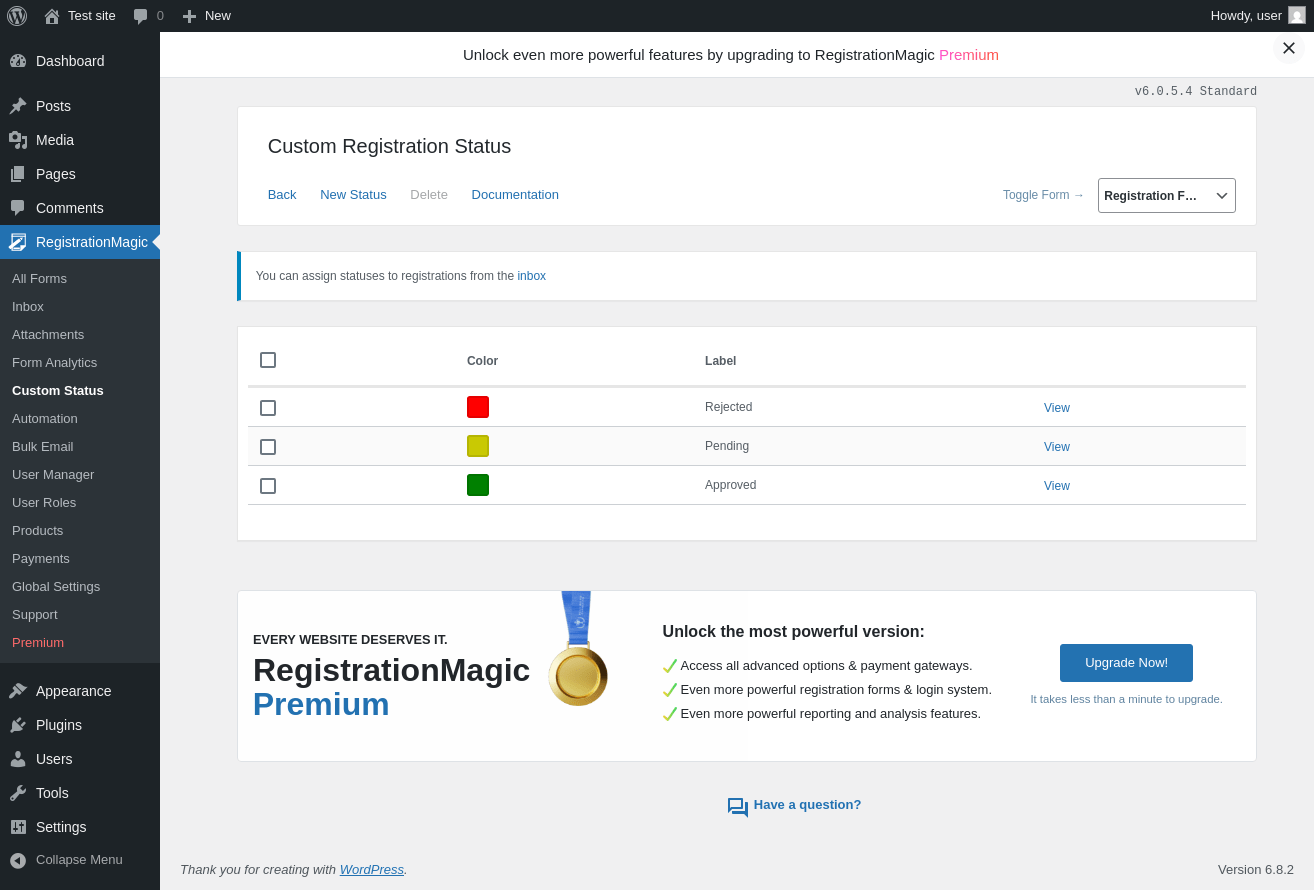Open Attachments submenu item
Viewport: 1314px width, 890px height.
[48, 335]
